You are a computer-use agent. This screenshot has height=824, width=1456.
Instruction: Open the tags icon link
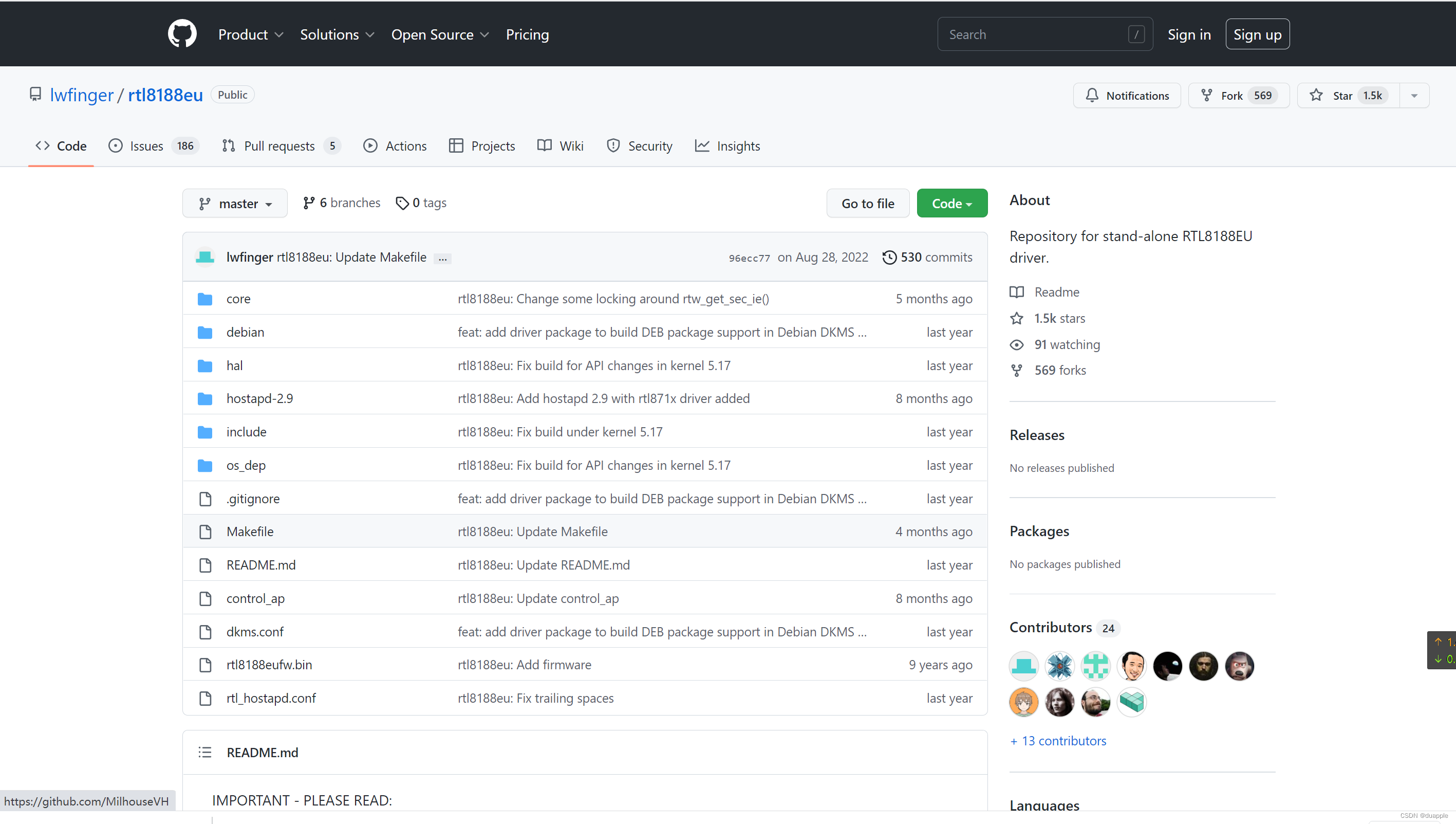coord(402,203)
